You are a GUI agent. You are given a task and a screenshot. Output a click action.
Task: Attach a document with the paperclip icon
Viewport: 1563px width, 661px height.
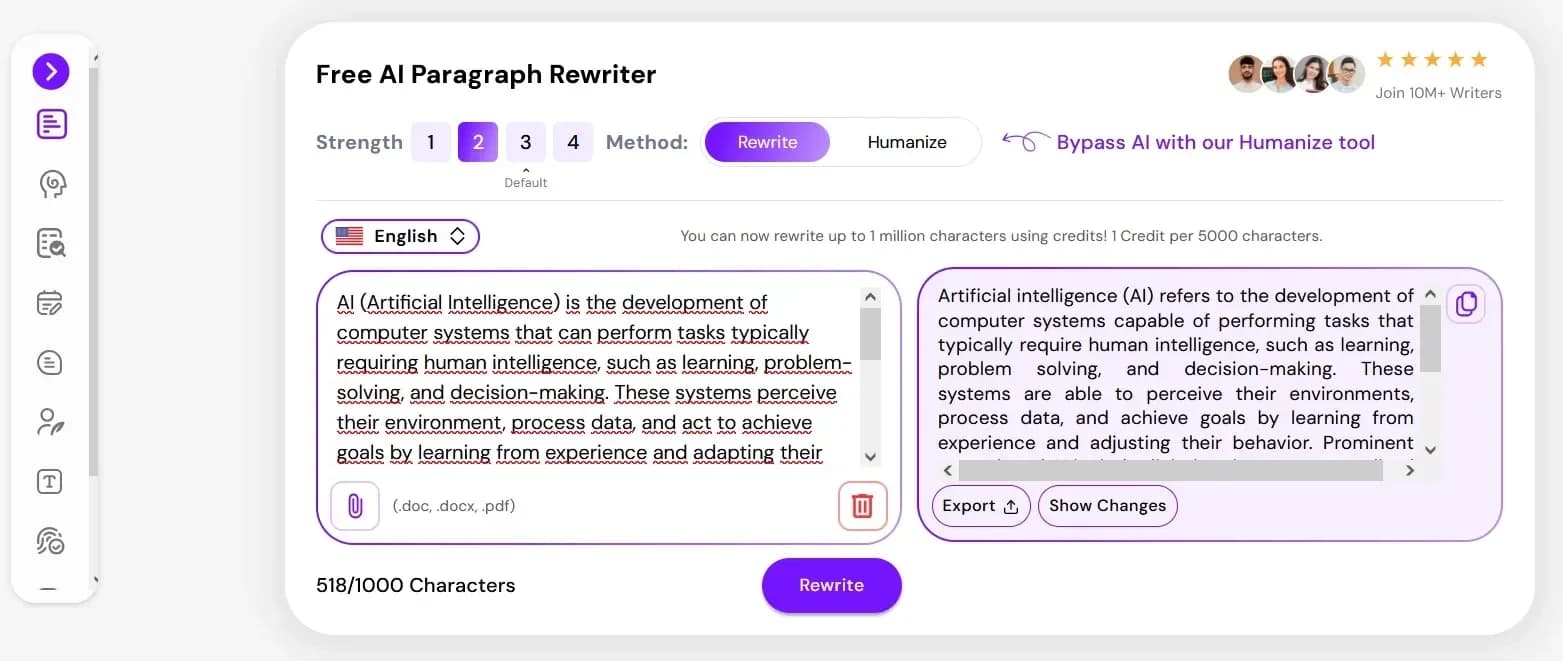pyautogui.click(x=355, y=506)
